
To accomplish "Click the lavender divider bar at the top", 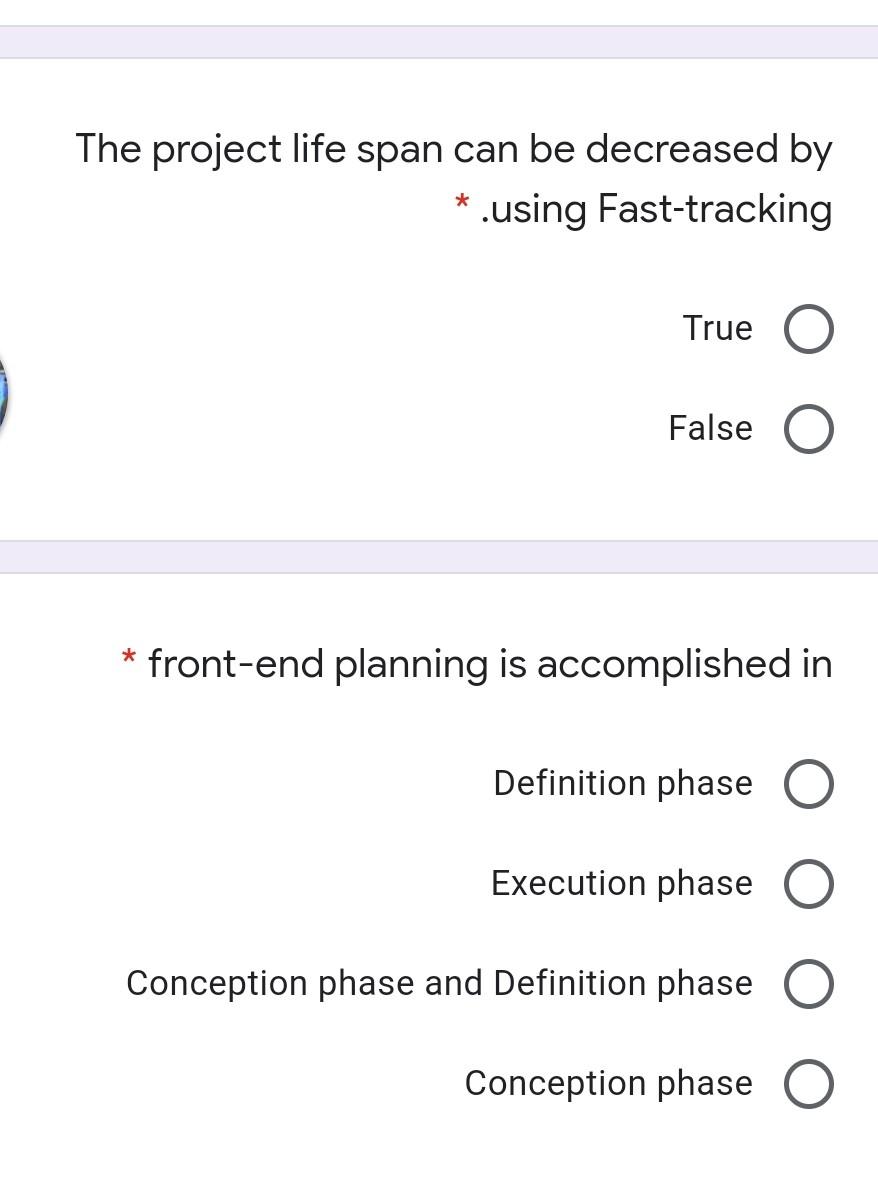I will pyautogui.click(x=439, y=42).
